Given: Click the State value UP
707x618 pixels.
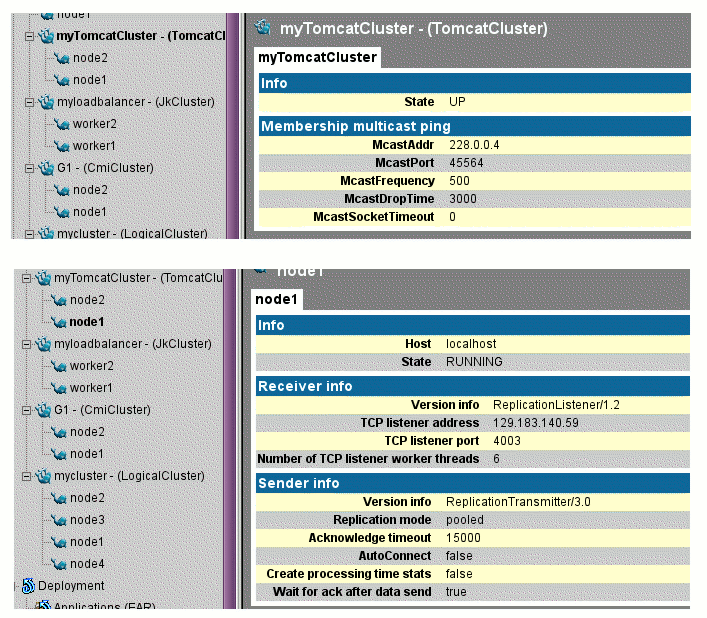Looking at the screenshot, I should (457, 102).
